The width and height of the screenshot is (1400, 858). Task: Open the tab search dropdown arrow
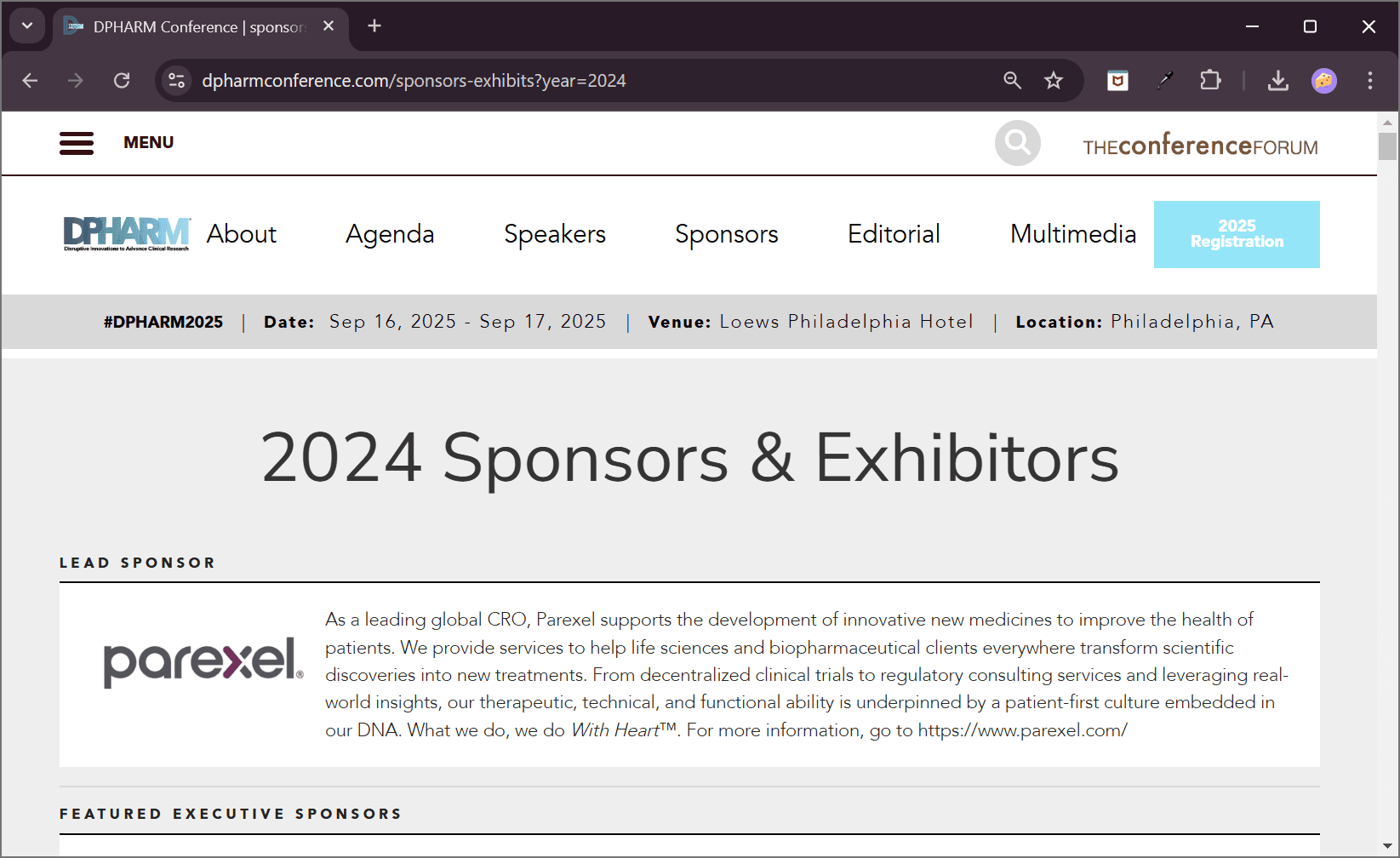pos(27,26)
